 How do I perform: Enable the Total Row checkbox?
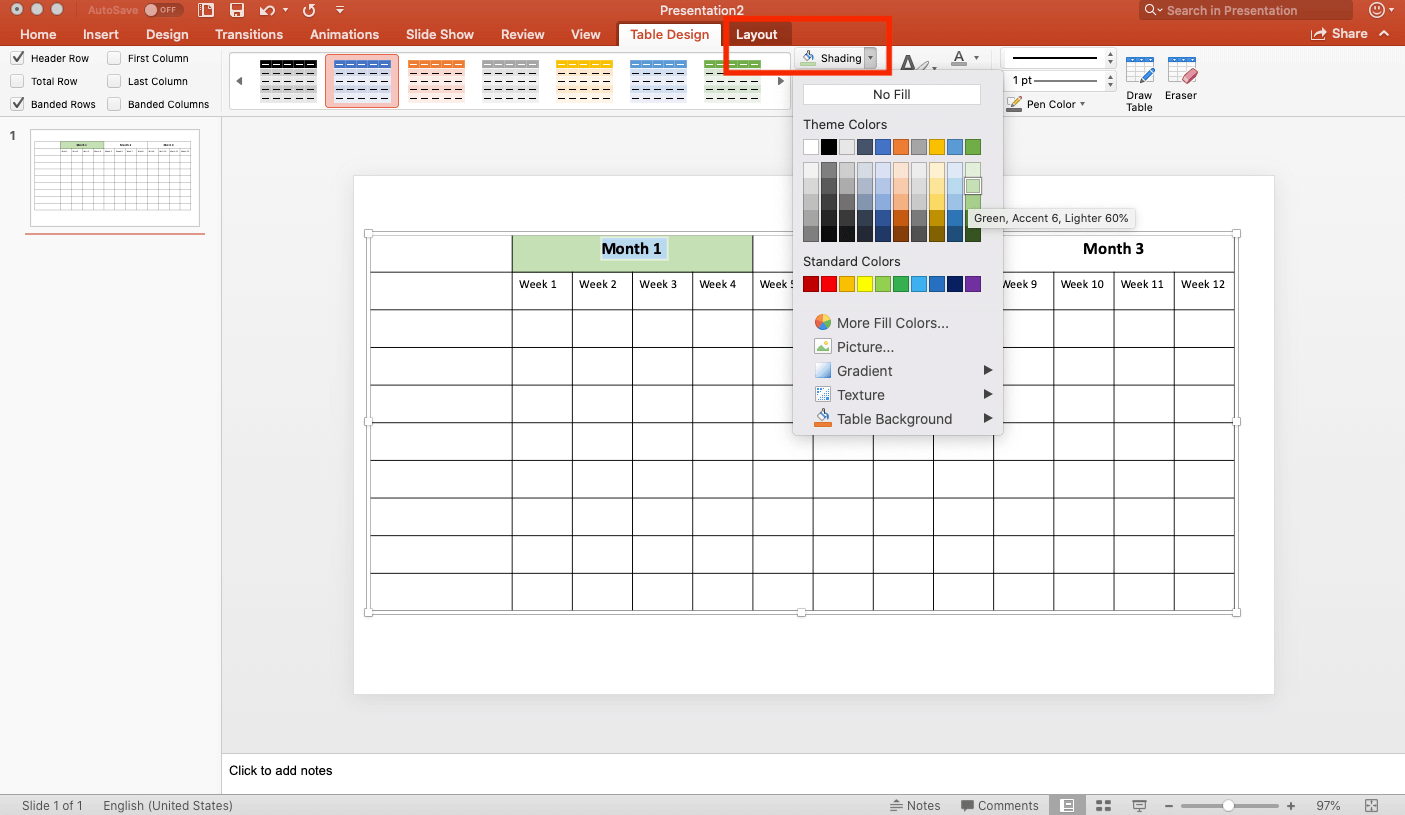[x=17, y=81]
